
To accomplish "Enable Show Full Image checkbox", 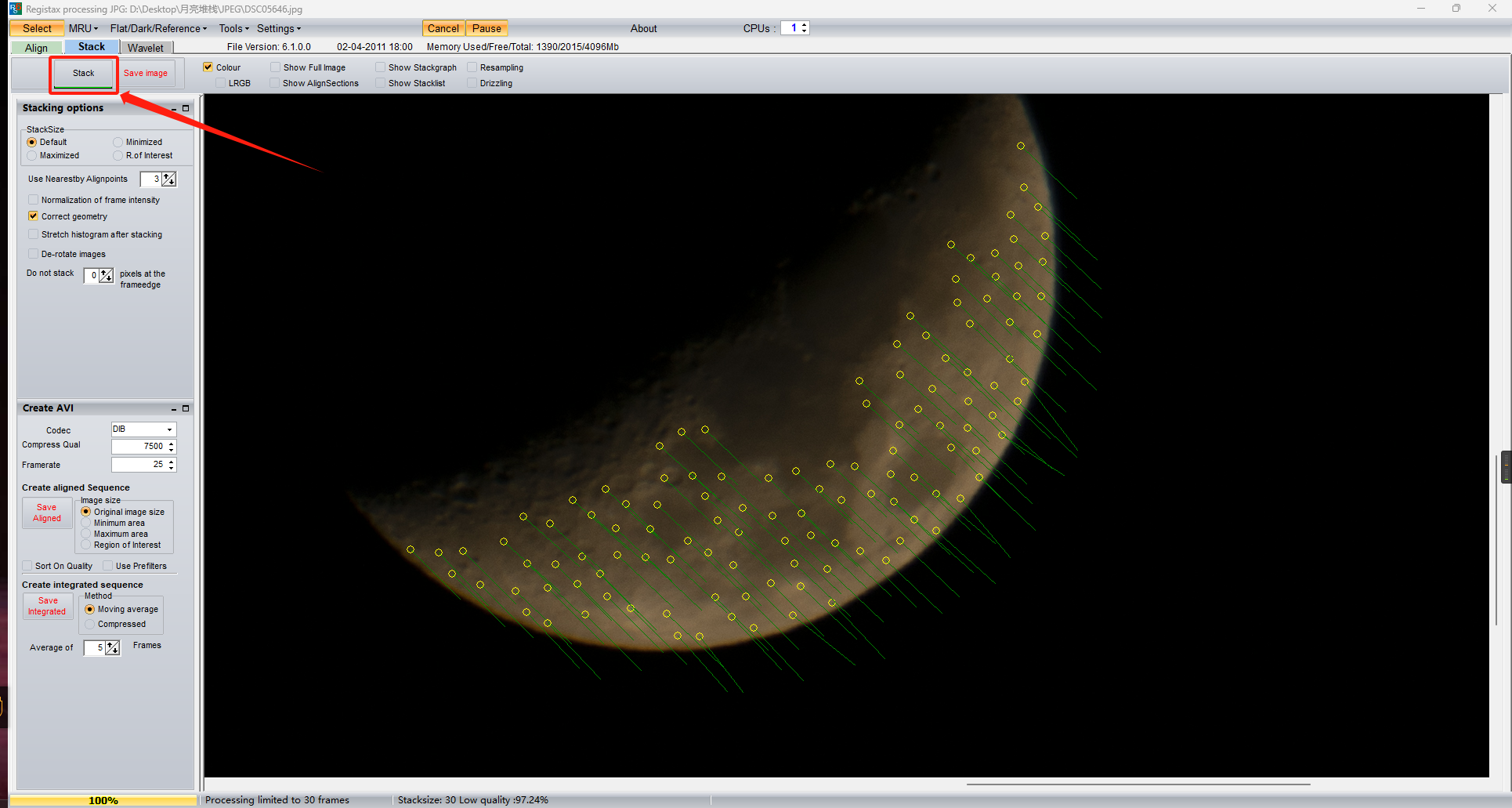I will coord(275,67).
